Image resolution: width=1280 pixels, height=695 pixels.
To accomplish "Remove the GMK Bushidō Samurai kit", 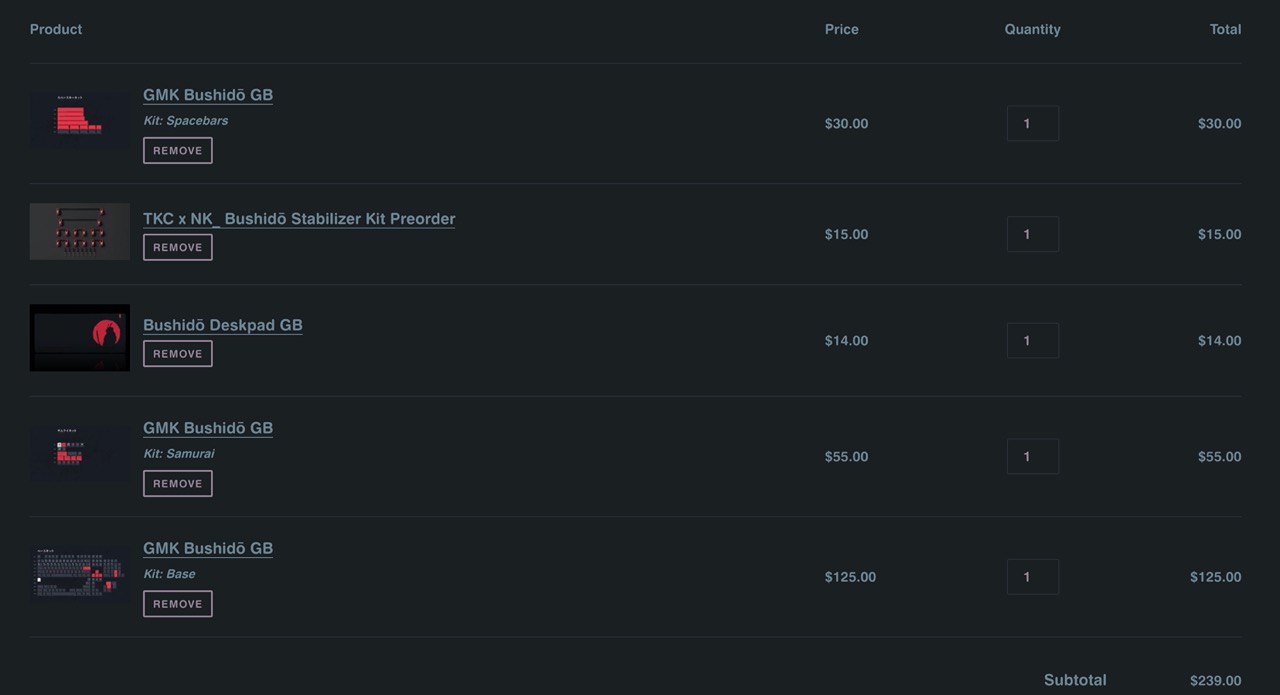I will (x=178, y=483).
